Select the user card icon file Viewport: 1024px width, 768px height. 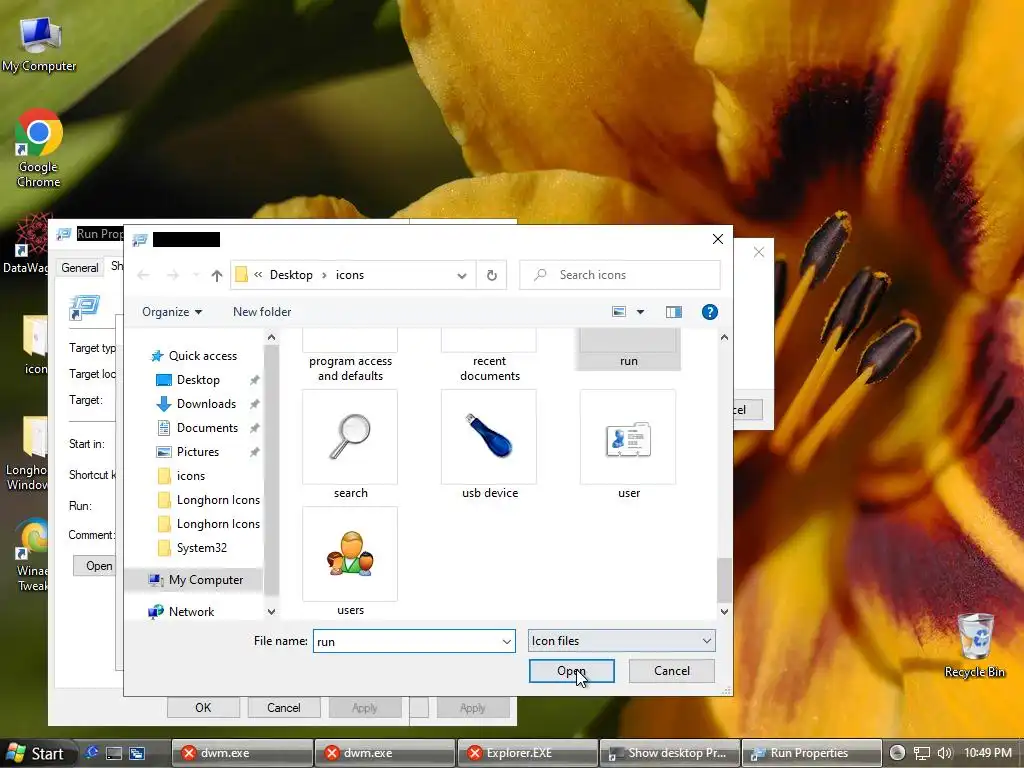(628, 445)
